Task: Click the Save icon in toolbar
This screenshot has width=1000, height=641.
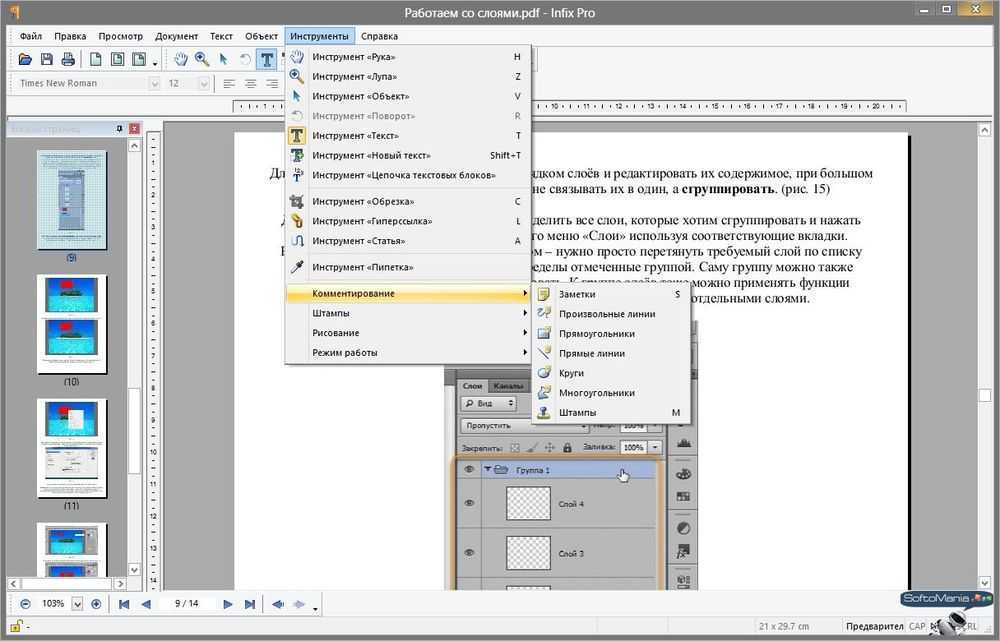Action: tap(47, 60)
